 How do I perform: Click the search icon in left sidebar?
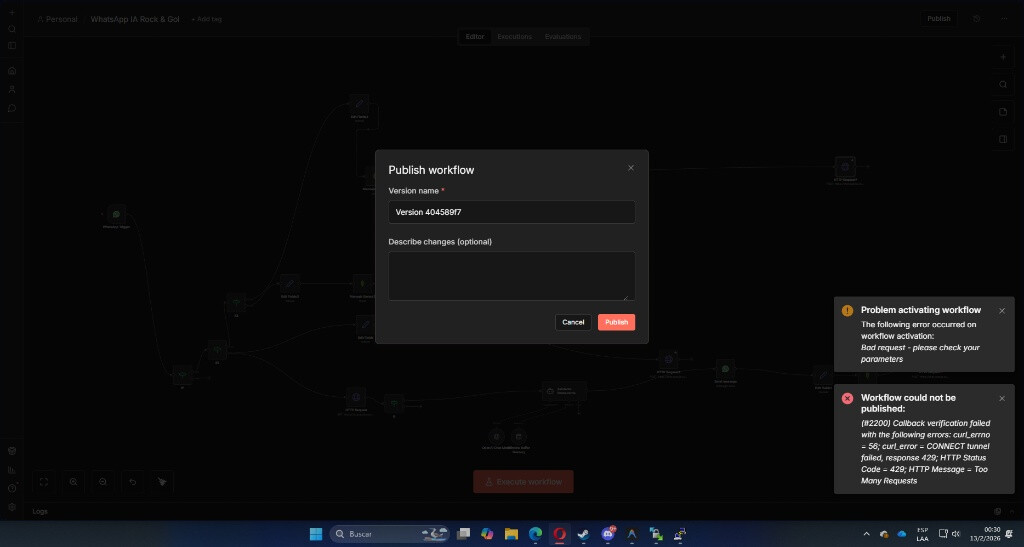[x=12, y=29]
